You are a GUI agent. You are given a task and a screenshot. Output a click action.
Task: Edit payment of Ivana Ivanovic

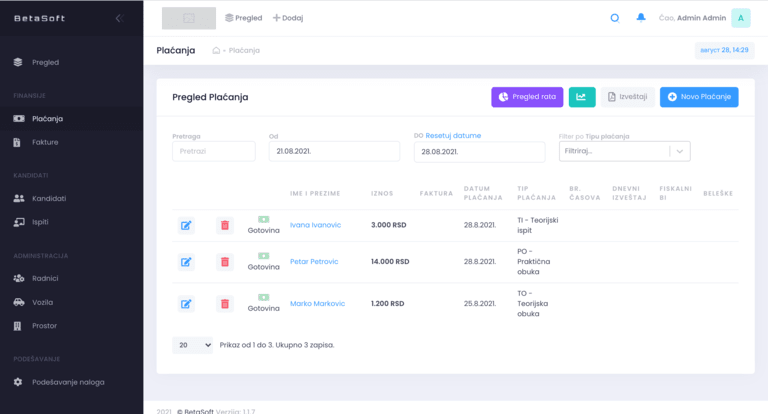click(x=186, y=225)
